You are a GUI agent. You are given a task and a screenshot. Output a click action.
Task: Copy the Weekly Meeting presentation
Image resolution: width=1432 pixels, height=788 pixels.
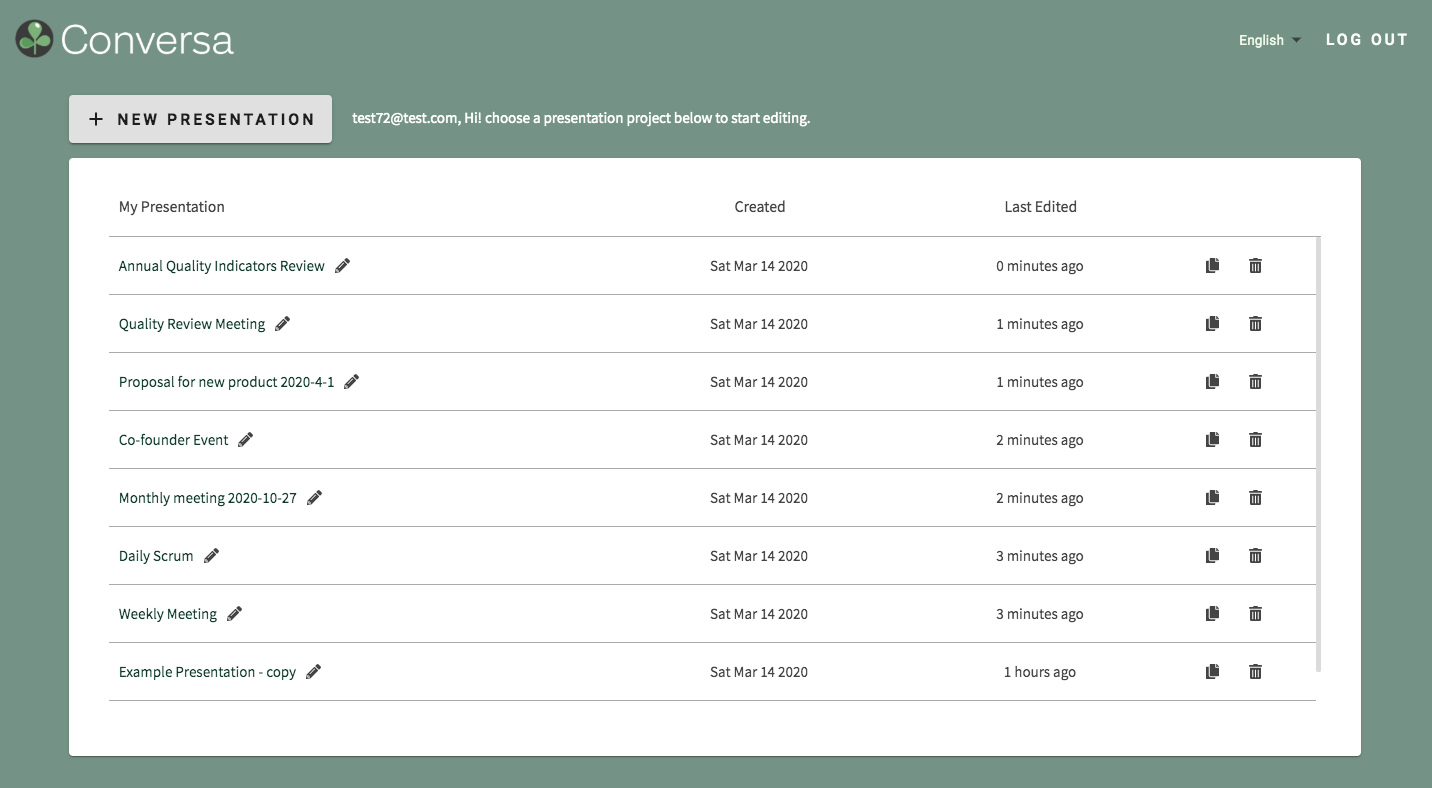point(1212,614)
